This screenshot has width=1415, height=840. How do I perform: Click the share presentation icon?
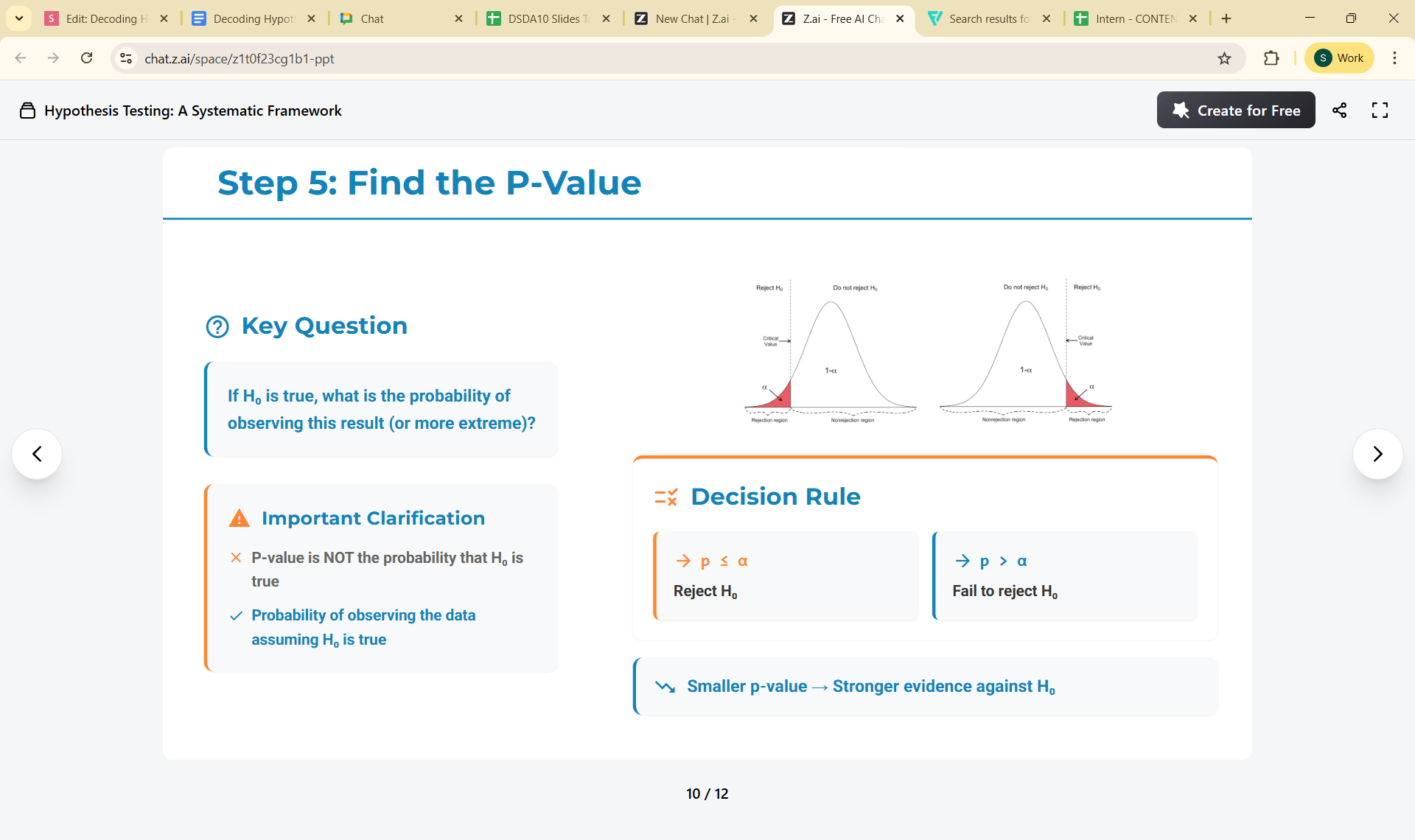coord(1339,111)
